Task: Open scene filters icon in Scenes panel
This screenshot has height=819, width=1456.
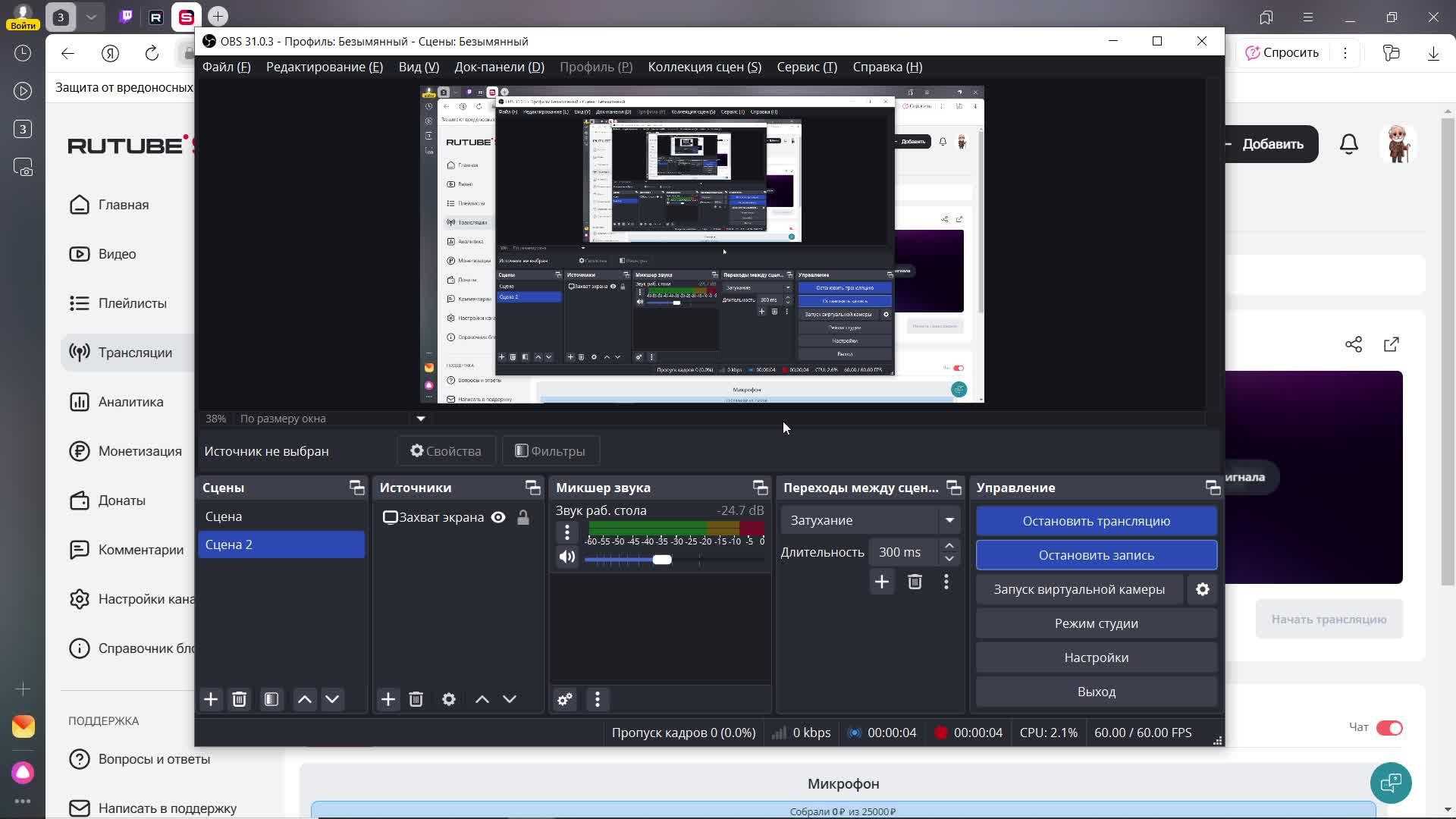Action: (271, 699)
